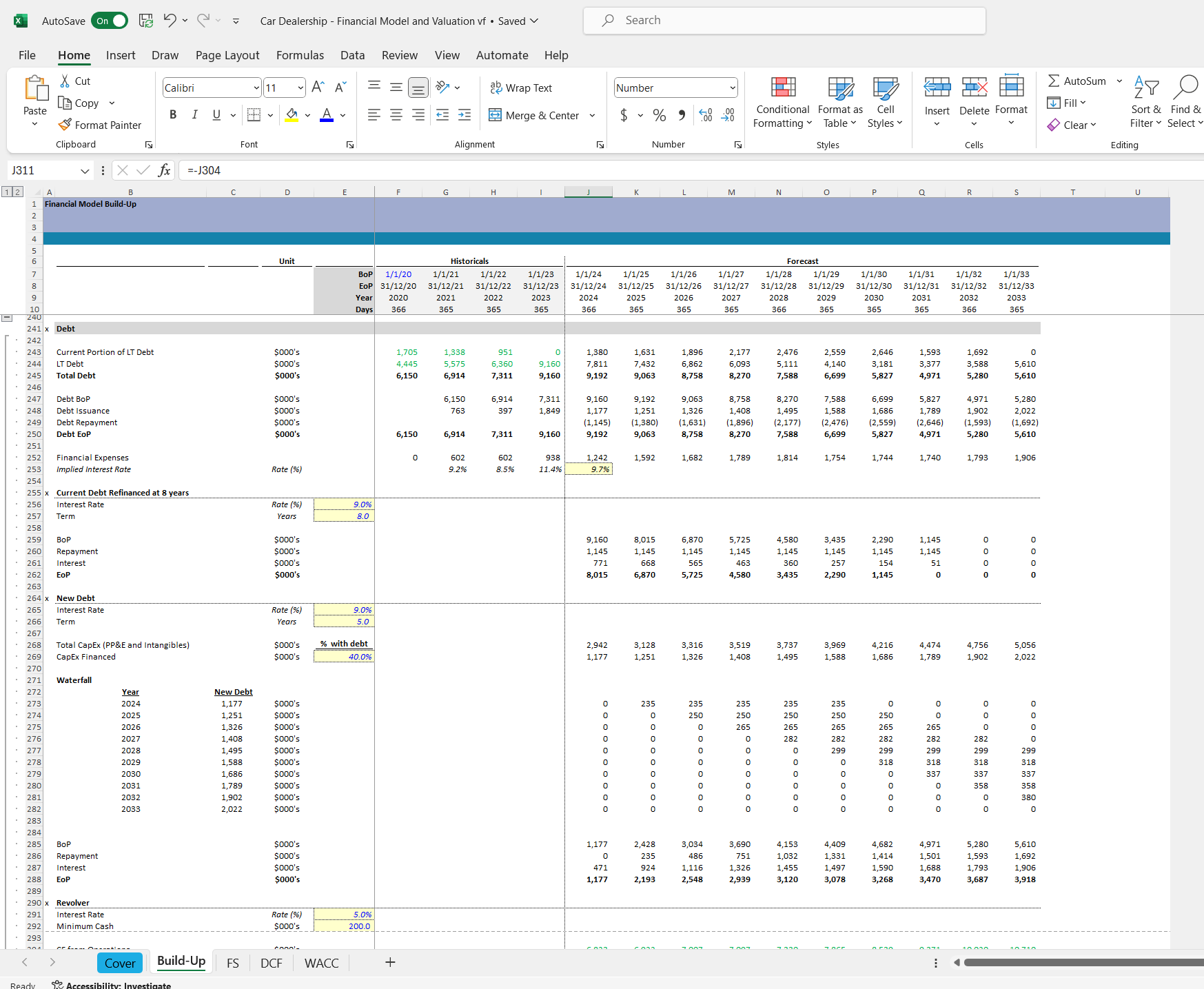Open the Merge & Center tool
The height and width of the screenshot is (989, 1204).
(x=535, y=115)
